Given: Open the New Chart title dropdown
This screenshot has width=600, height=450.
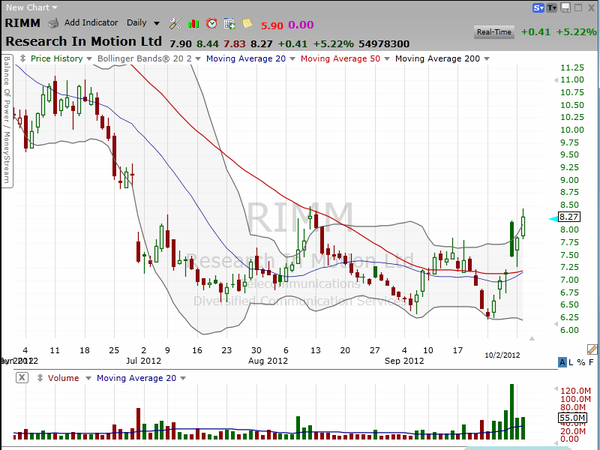Looking at the screenshot, I should 31,7.
